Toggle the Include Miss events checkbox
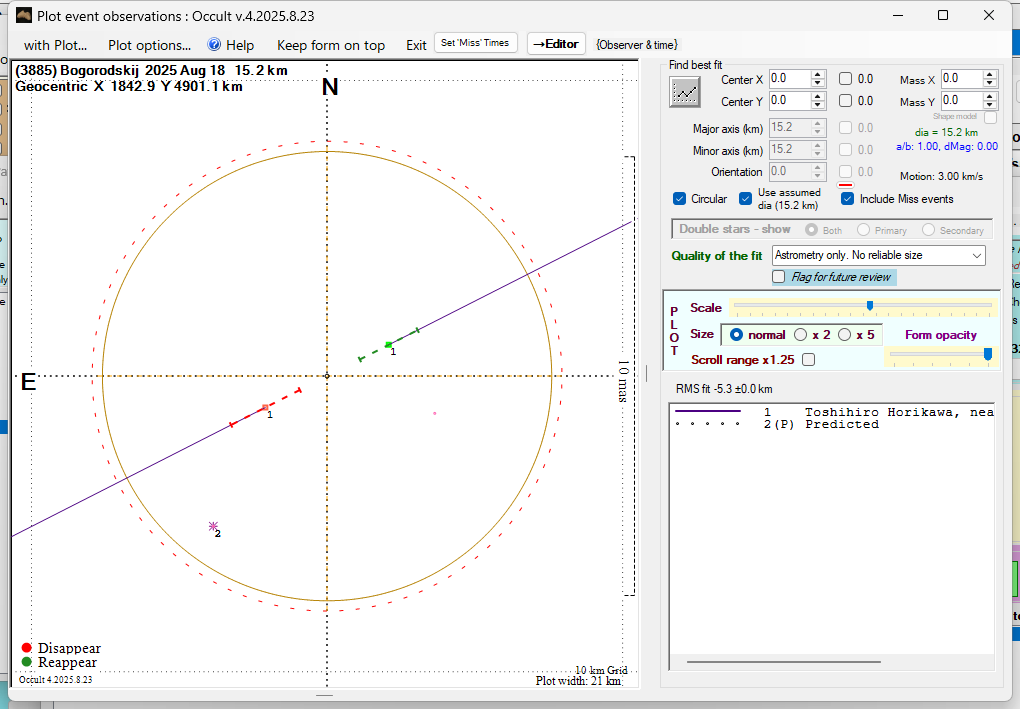 (848, 199)
